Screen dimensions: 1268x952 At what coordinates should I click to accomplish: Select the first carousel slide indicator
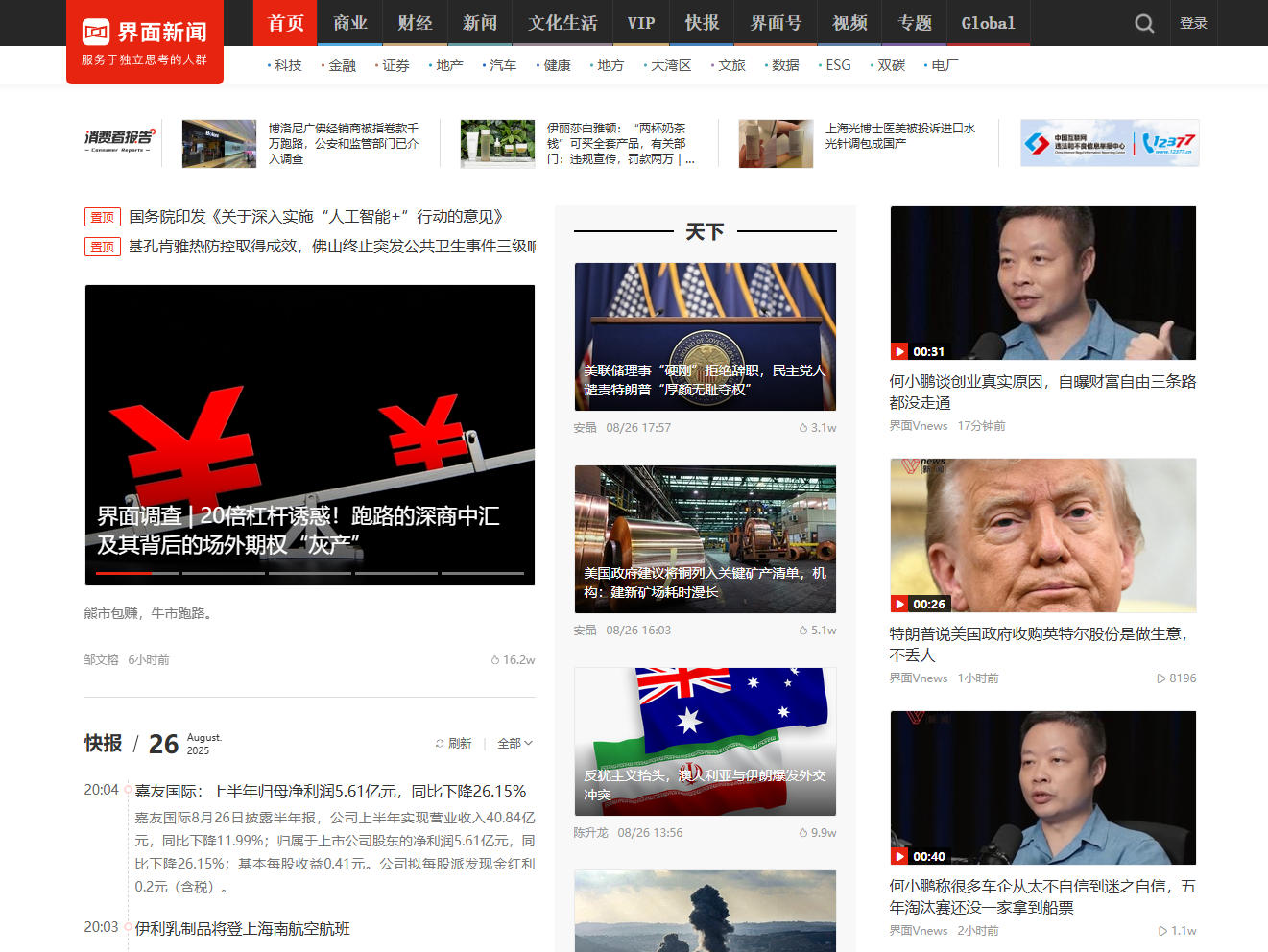(x=136, y=573)
